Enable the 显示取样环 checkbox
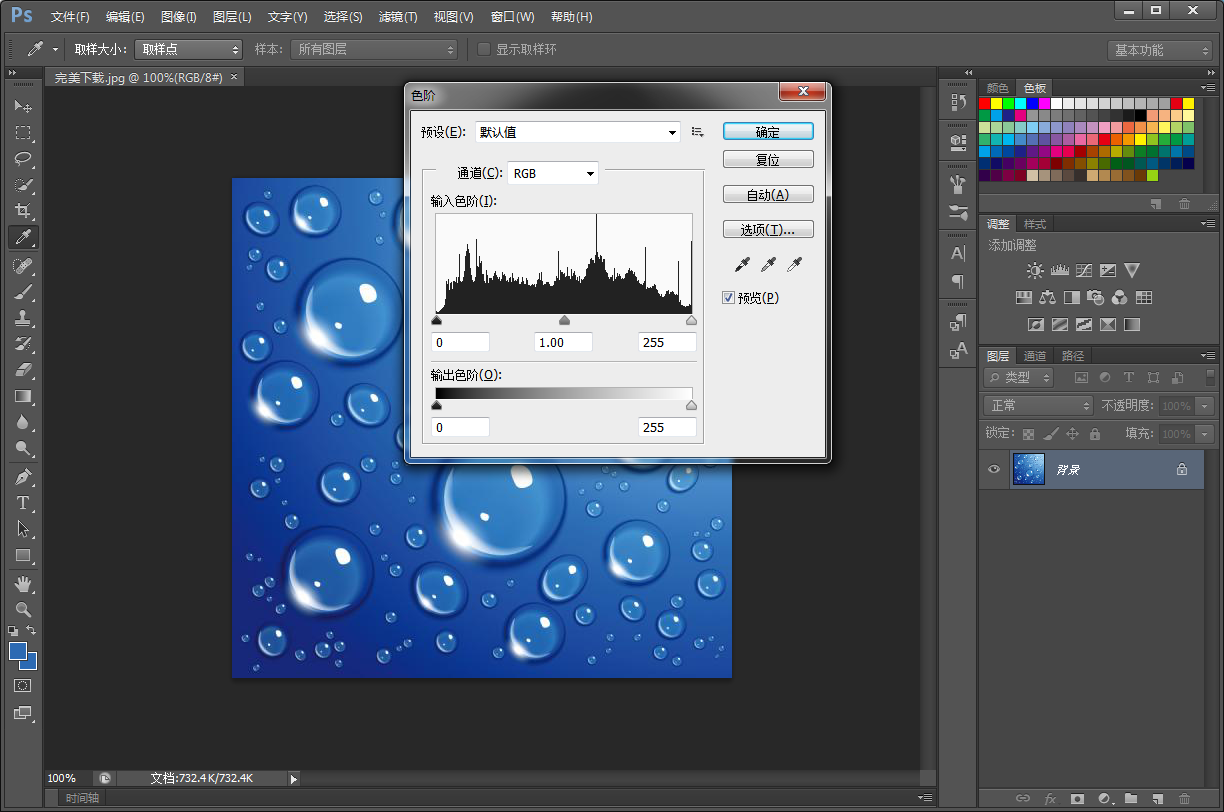The height and width of the screenshot is (812, 1224). 484,49
